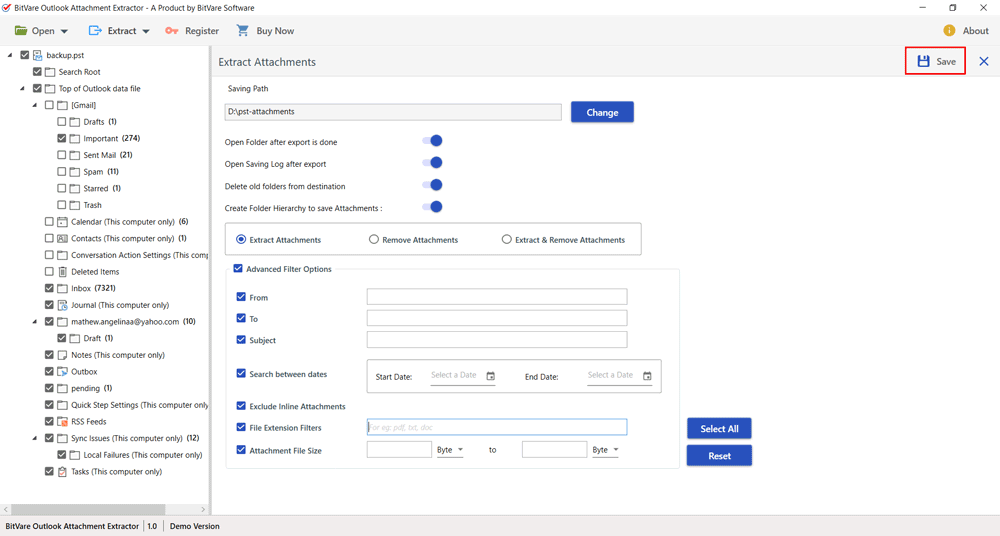This screenshot has height=536, width=1000.
Task: Collapse the Sync Issues tree node
Action: coord(35,438)
